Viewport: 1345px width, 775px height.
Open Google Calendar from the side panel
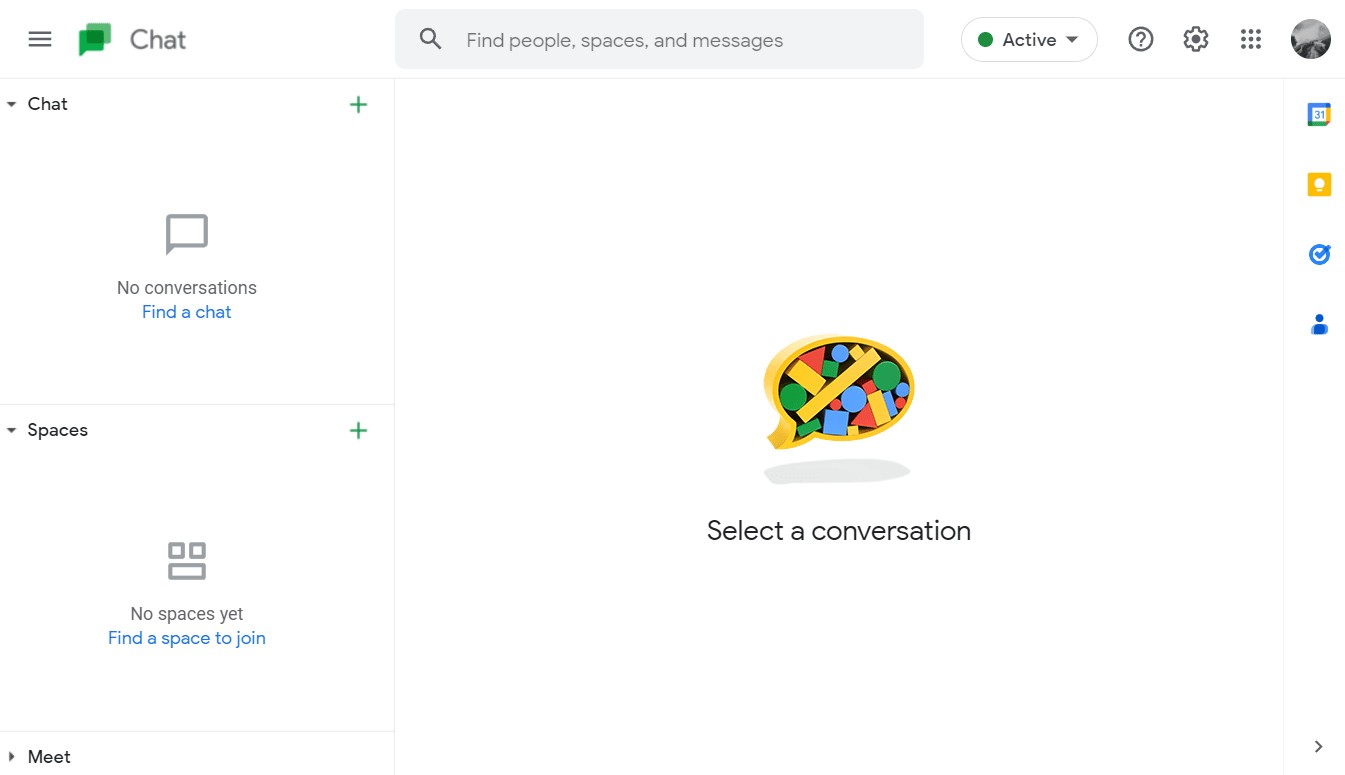pyautogui.click(x=1319, y=114)
